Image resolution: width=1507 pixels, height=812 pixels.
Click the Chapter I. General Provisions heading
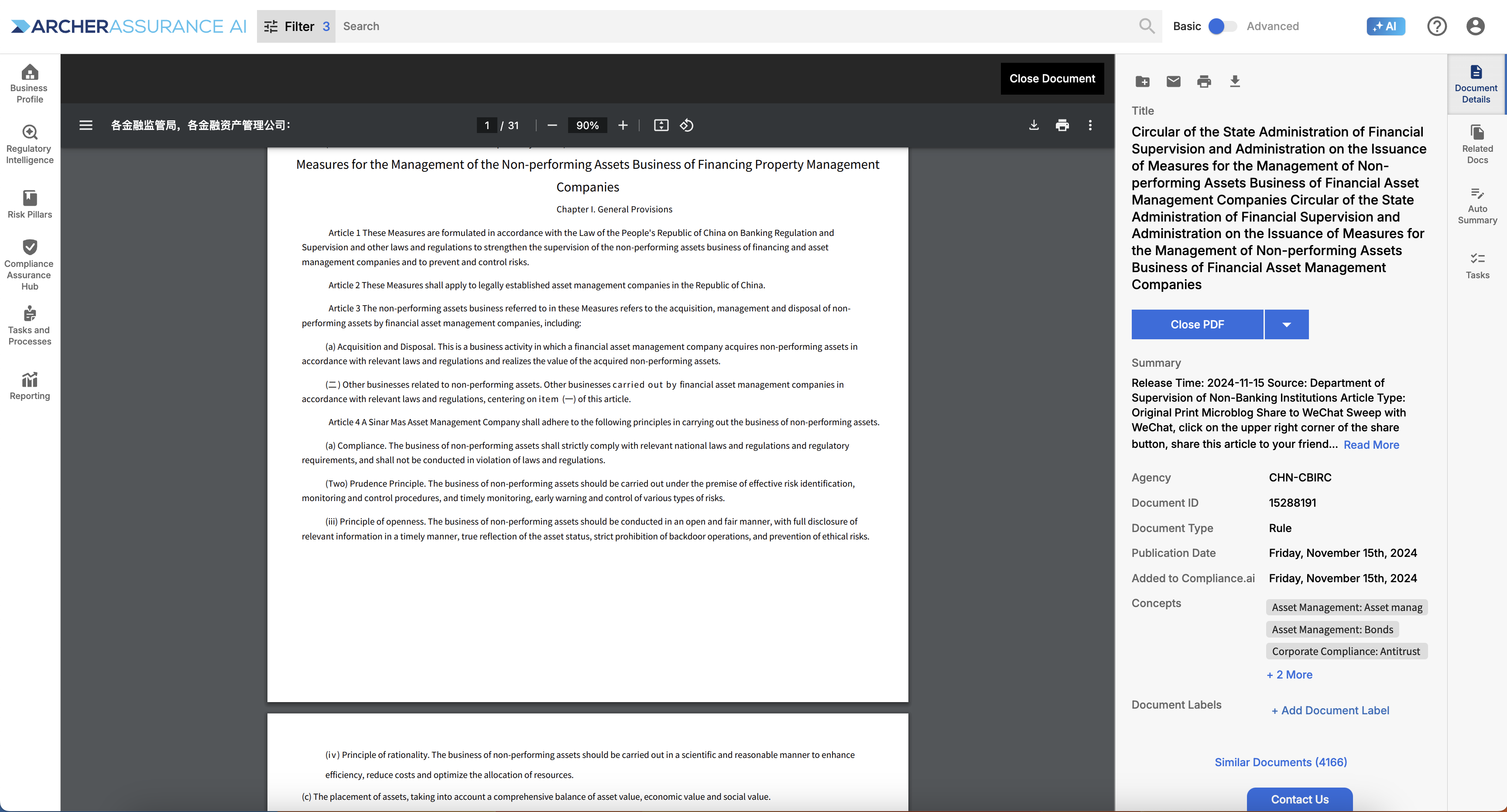(x=614, y=209)
